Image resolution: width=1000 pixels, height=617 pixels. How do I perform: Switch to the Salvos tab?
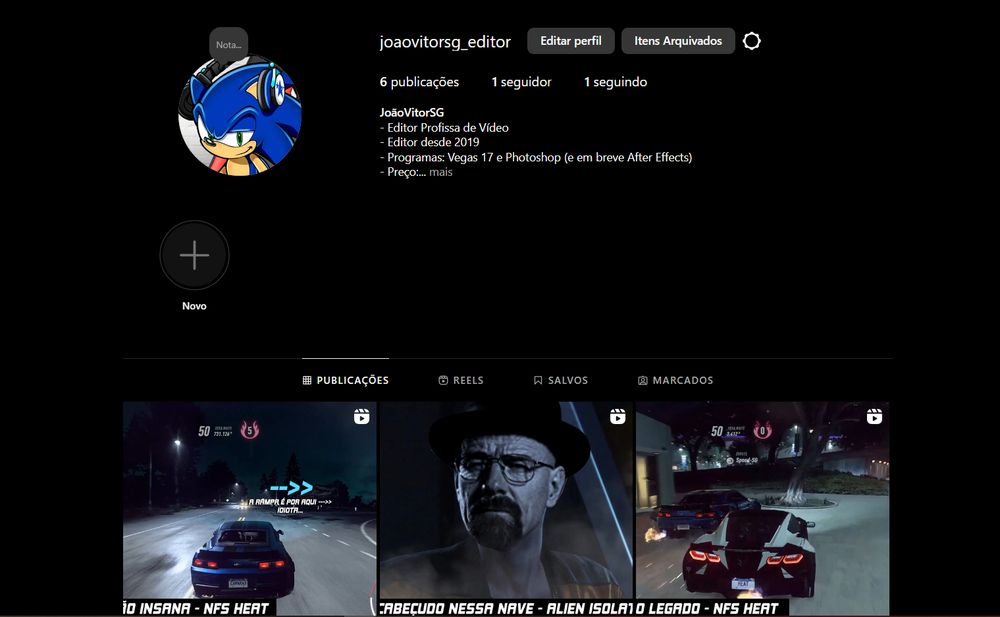[x=561, y=380]
